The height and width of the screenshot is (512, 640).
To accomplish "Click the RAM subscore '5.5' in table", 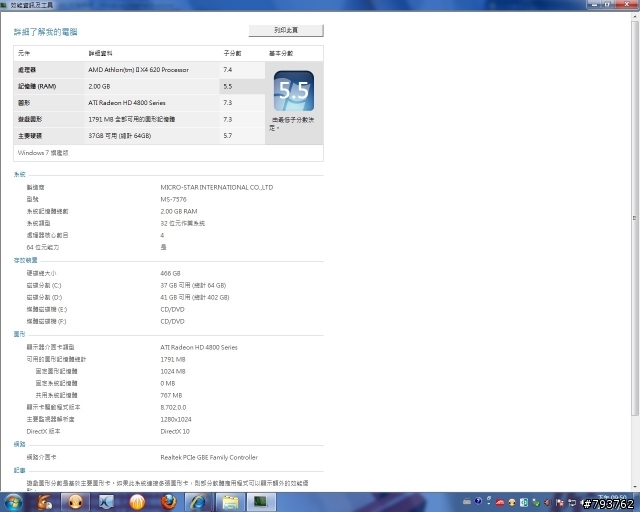I will pyautogui.click(x=228, y=87).
